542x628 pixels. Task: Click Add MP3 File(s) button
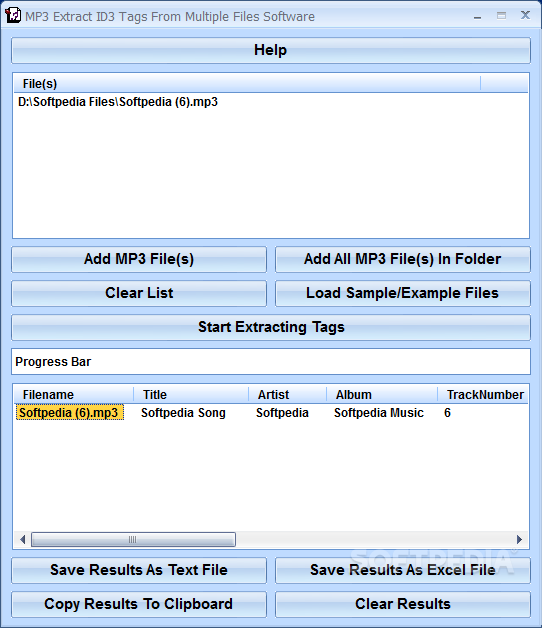(139, 259)
